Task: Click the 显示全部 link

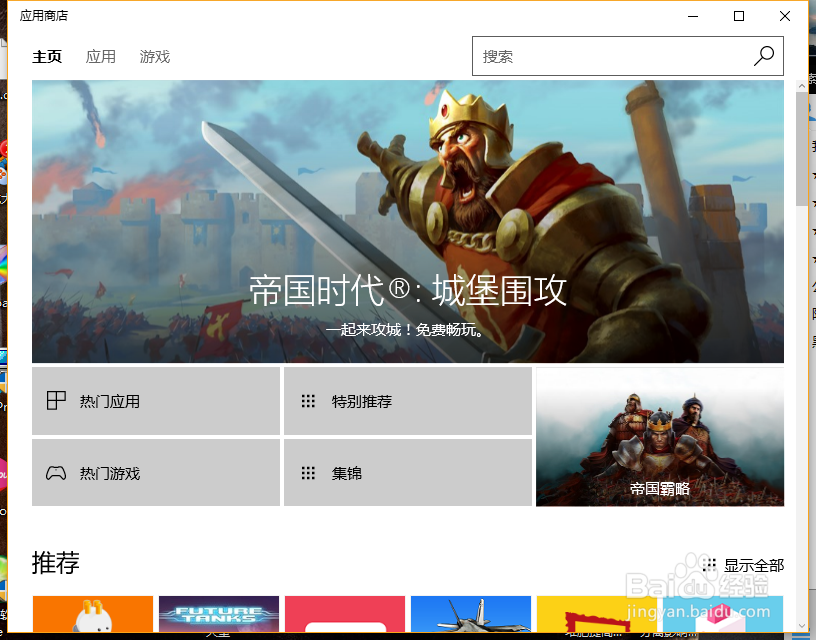Action: [x=754, y=565]
